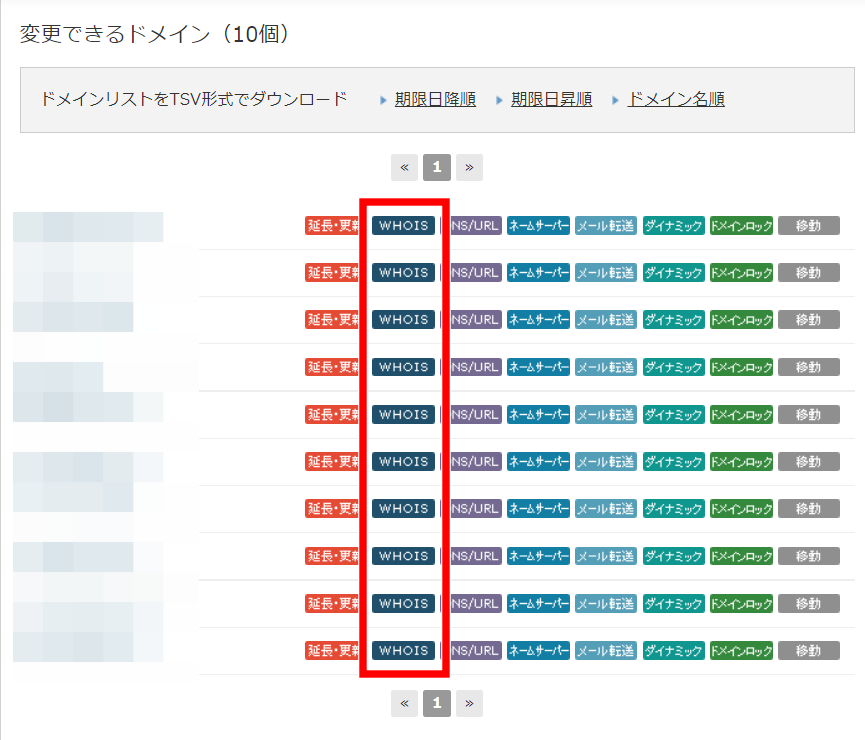Open WHOIS for the third domain row
The image size is (865, 740).
pos(403,320)
